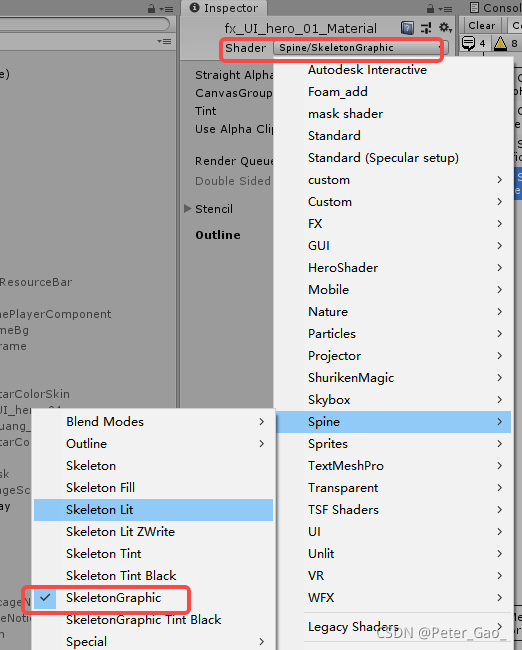Select the Skeleton Lit ZWrite shader
522x650 pixels.
[153, 532]
